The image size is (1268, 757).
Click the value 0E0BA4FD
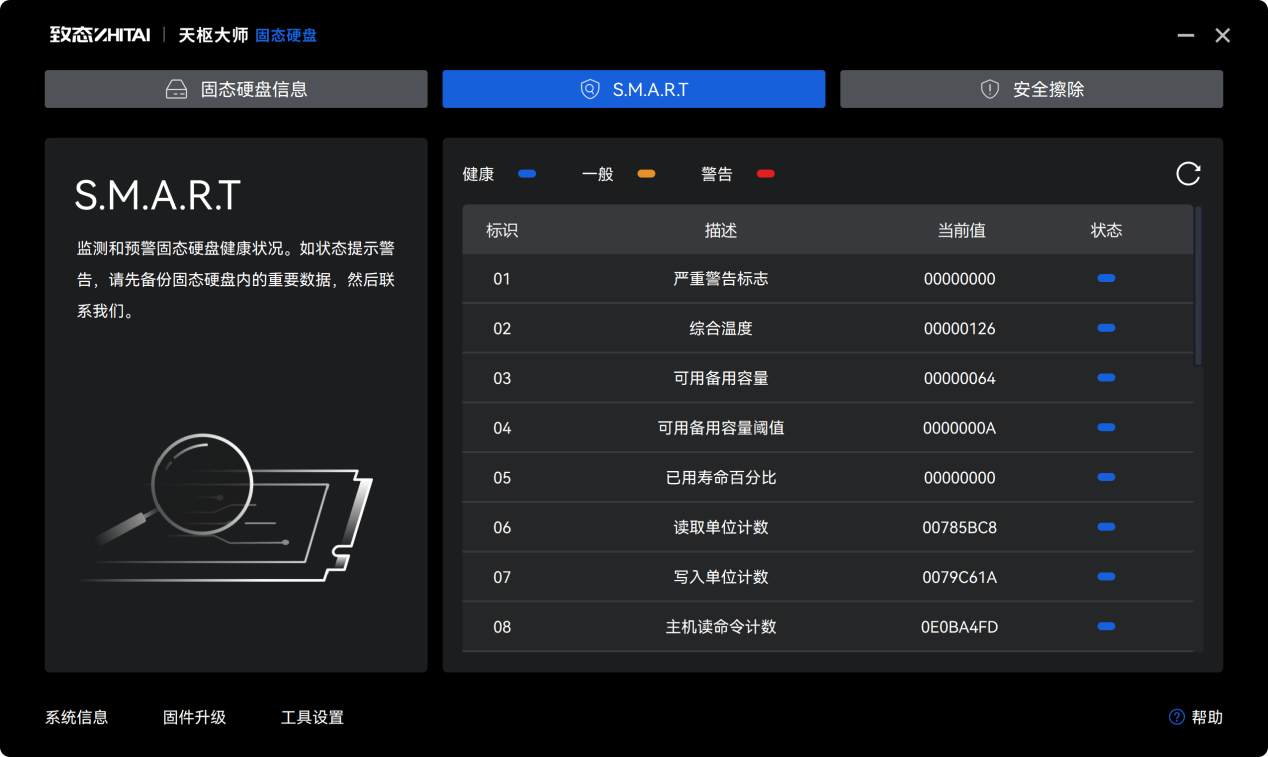pyautogui.click(x=960, y=627)
